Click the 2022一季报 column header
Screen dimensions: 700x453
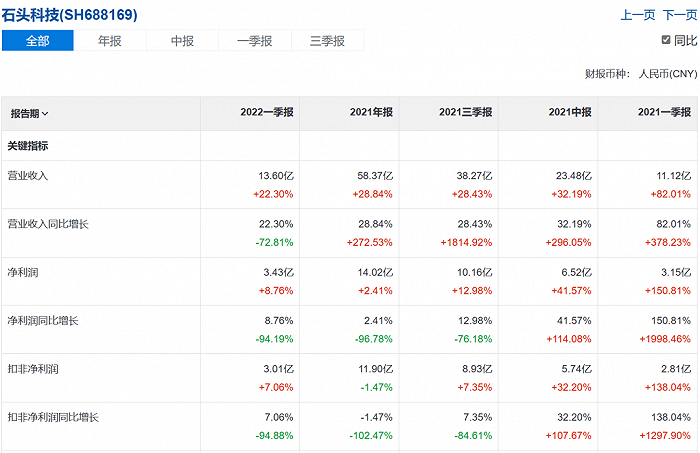pos(267,112)
